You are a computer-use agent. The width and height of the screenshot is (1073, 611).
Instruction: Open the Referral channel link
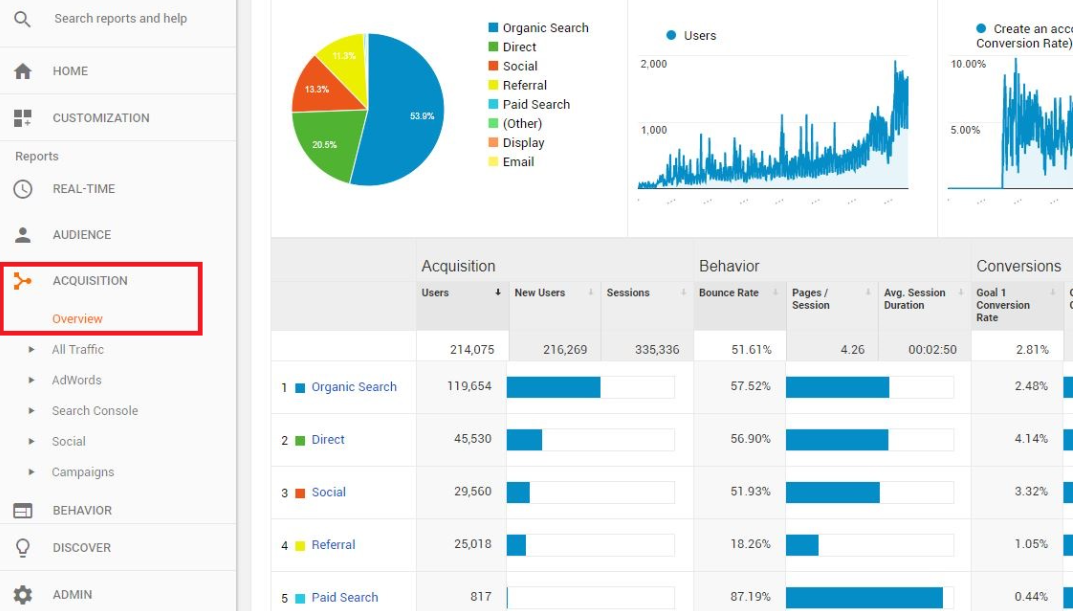click(x=333, y=545)
